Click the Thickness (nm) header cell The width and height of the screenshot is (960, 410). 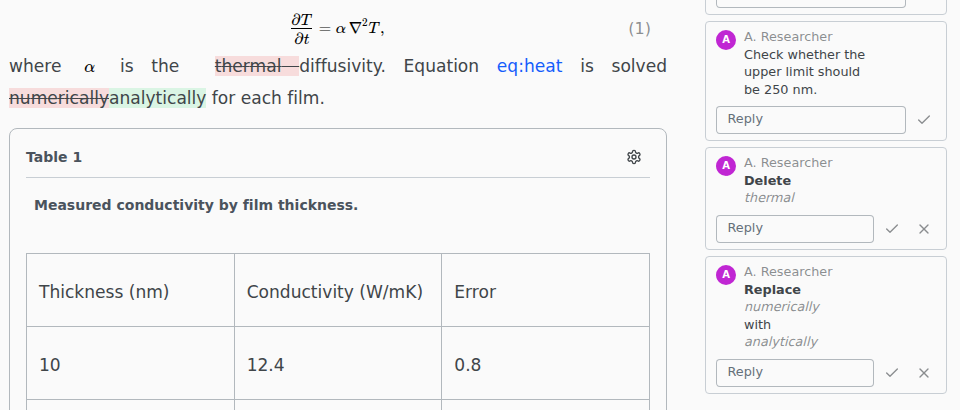[x=130, y=290]
